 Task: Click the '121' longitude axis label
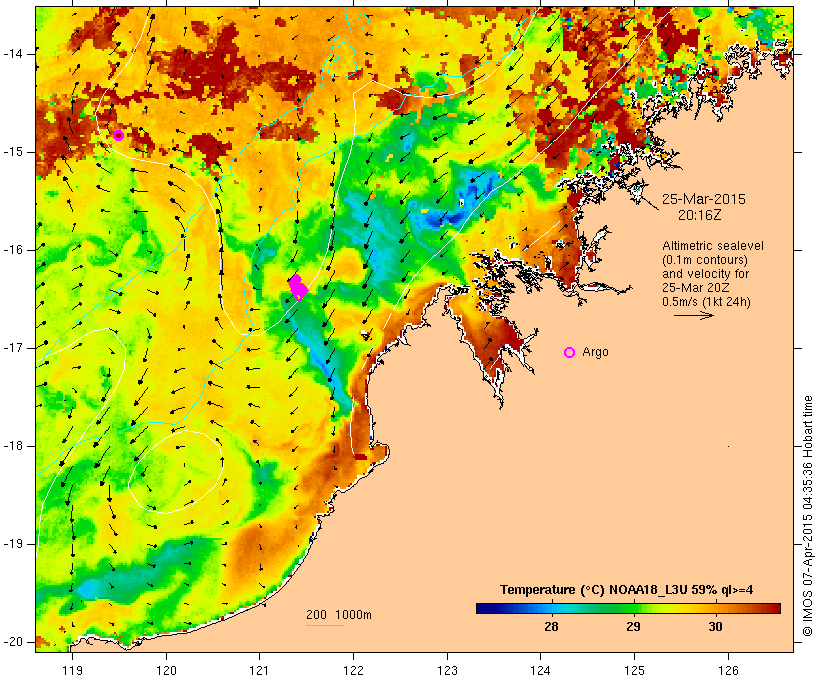259,670
